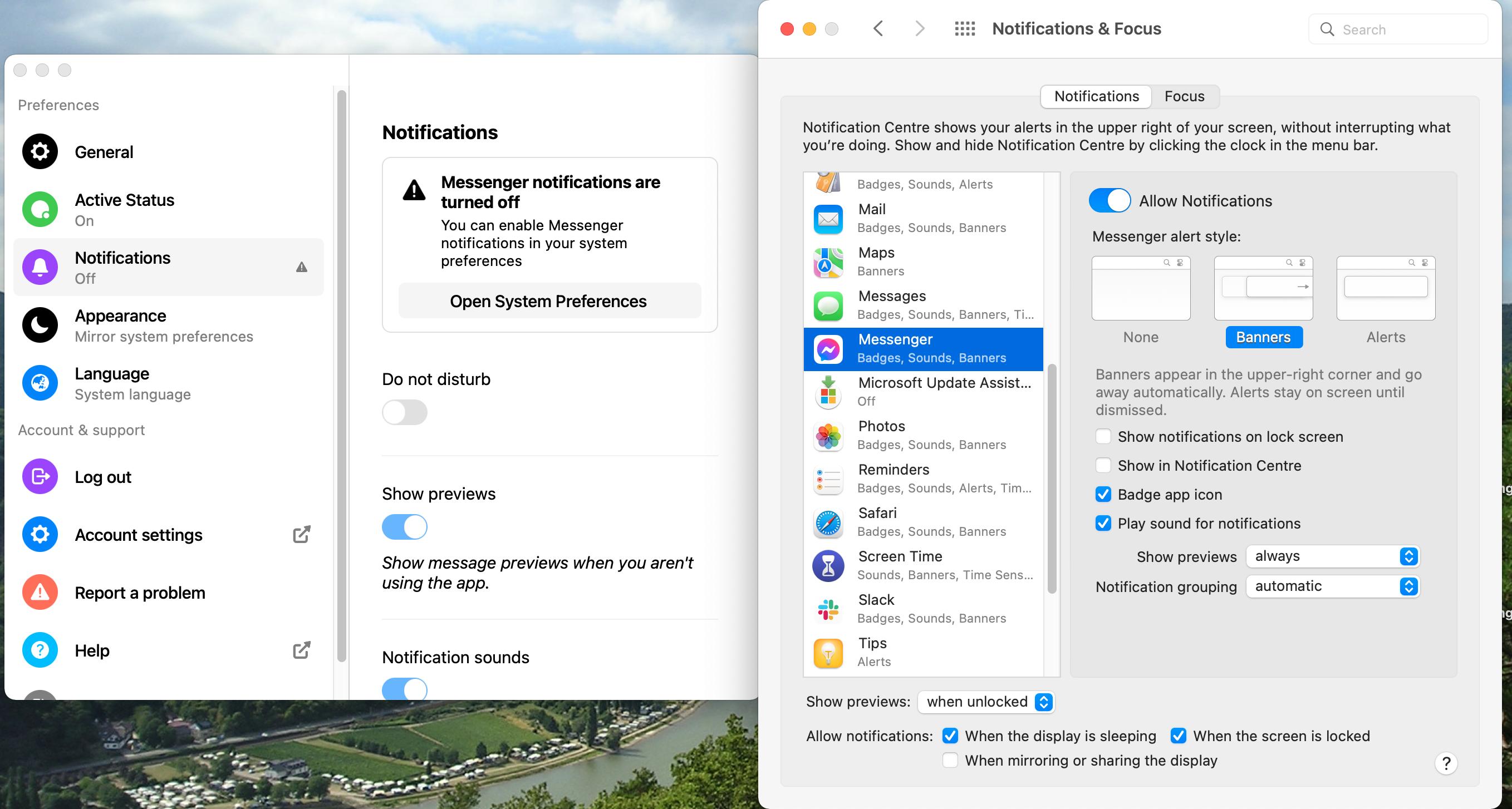Click the Language globe icon
Viewport: 1512px width, 809px height.
40,383
